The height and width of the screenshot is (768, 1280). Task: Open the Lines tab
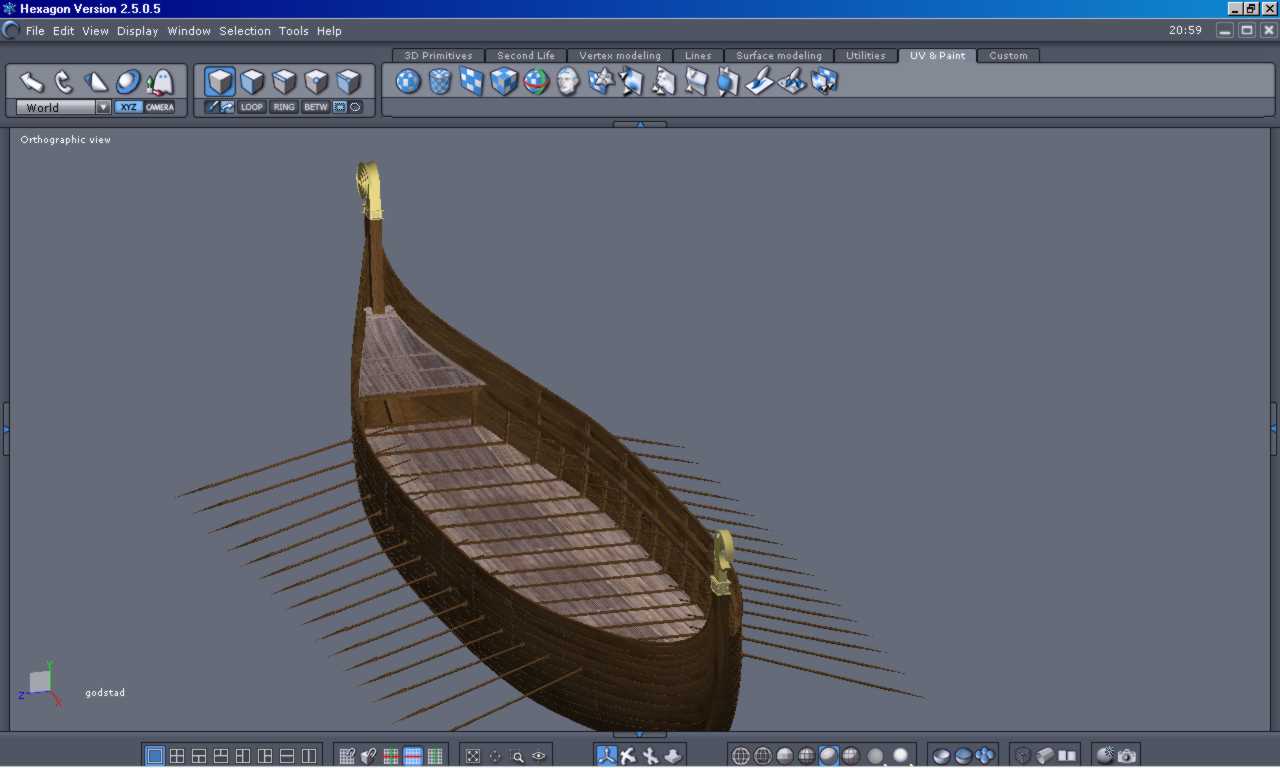[698, 56]
